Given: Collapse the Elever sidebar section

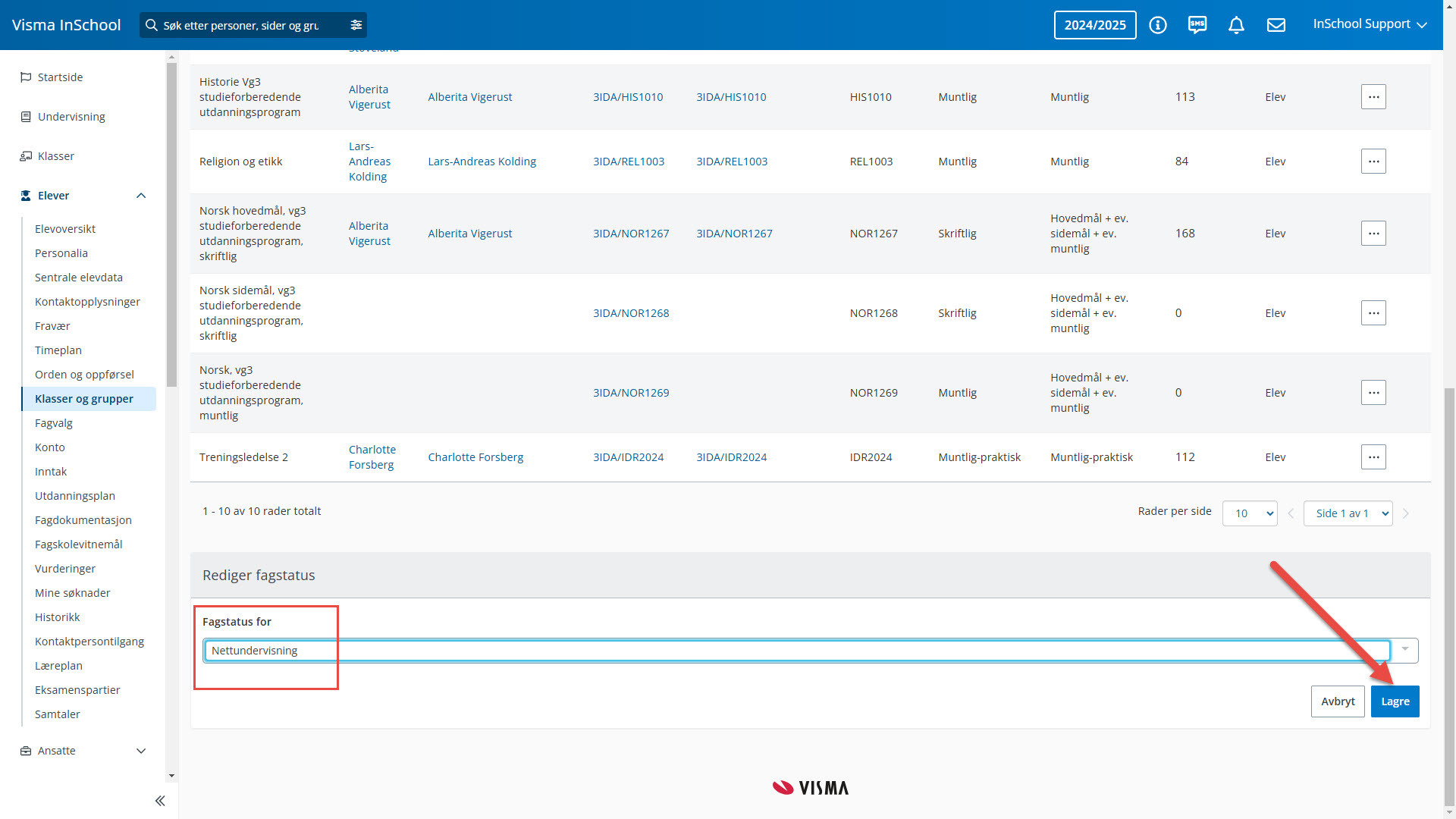Looking at the screenshot, I should coord(141,196).
